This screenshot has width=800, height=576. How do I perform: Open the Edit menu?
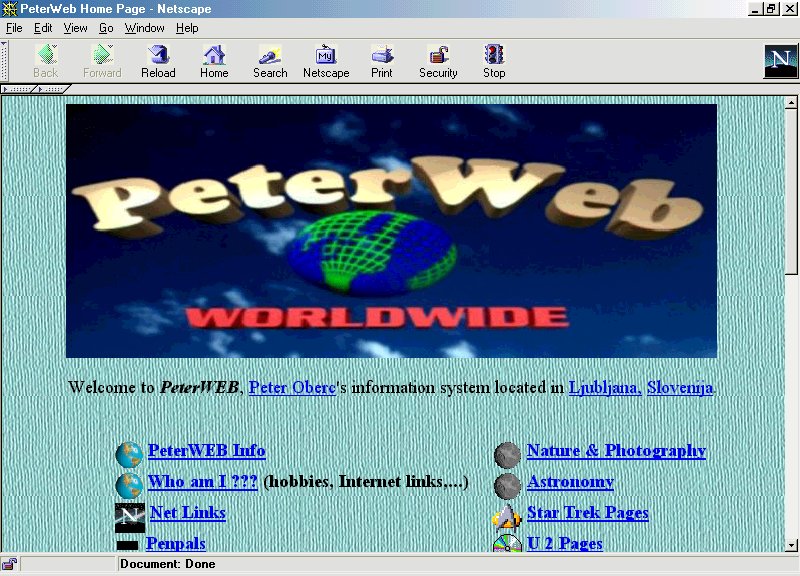pyautogui.click(x=43, y=28)
